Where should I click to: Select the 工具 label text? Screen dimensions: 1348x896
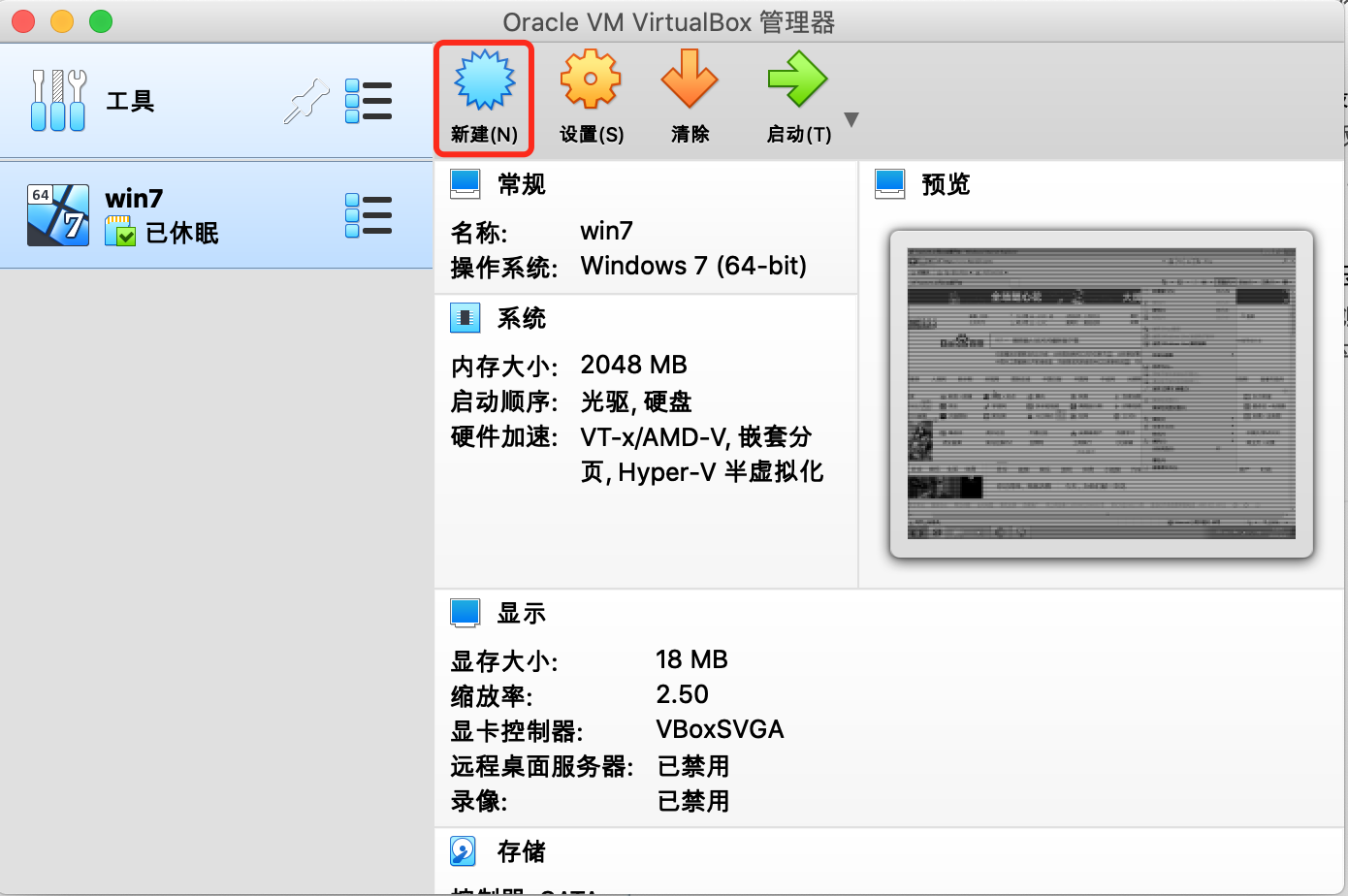130,101
